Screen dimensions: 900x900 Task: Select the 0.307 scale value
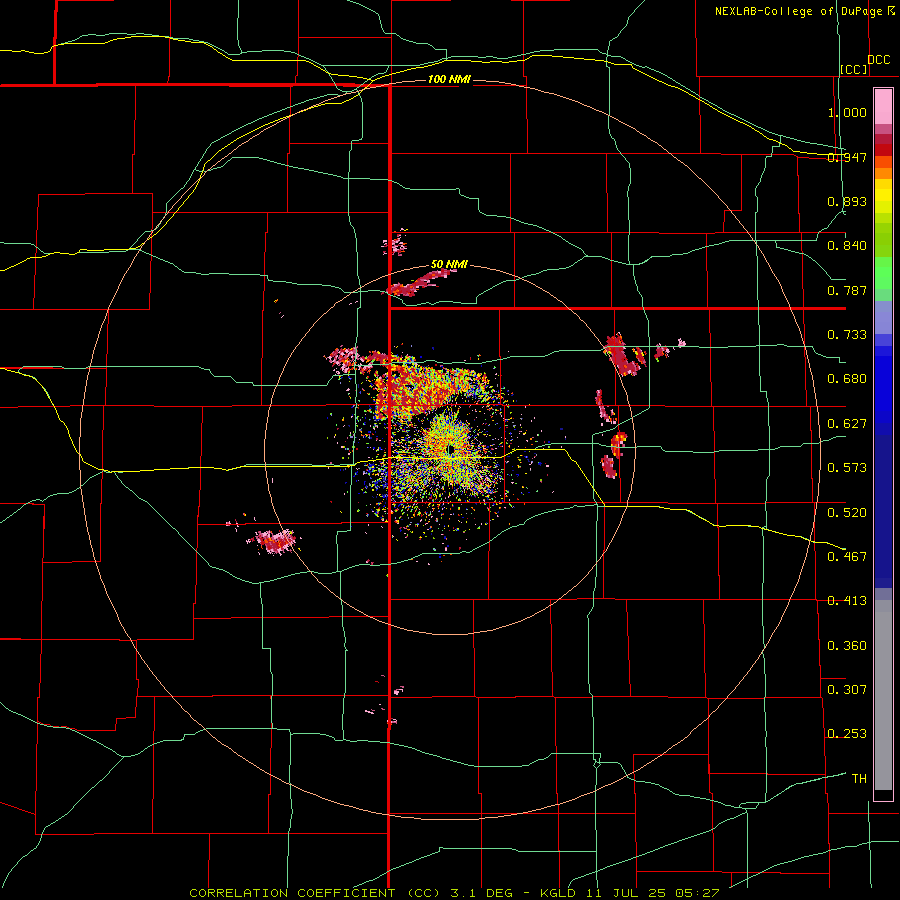(847, 689)
